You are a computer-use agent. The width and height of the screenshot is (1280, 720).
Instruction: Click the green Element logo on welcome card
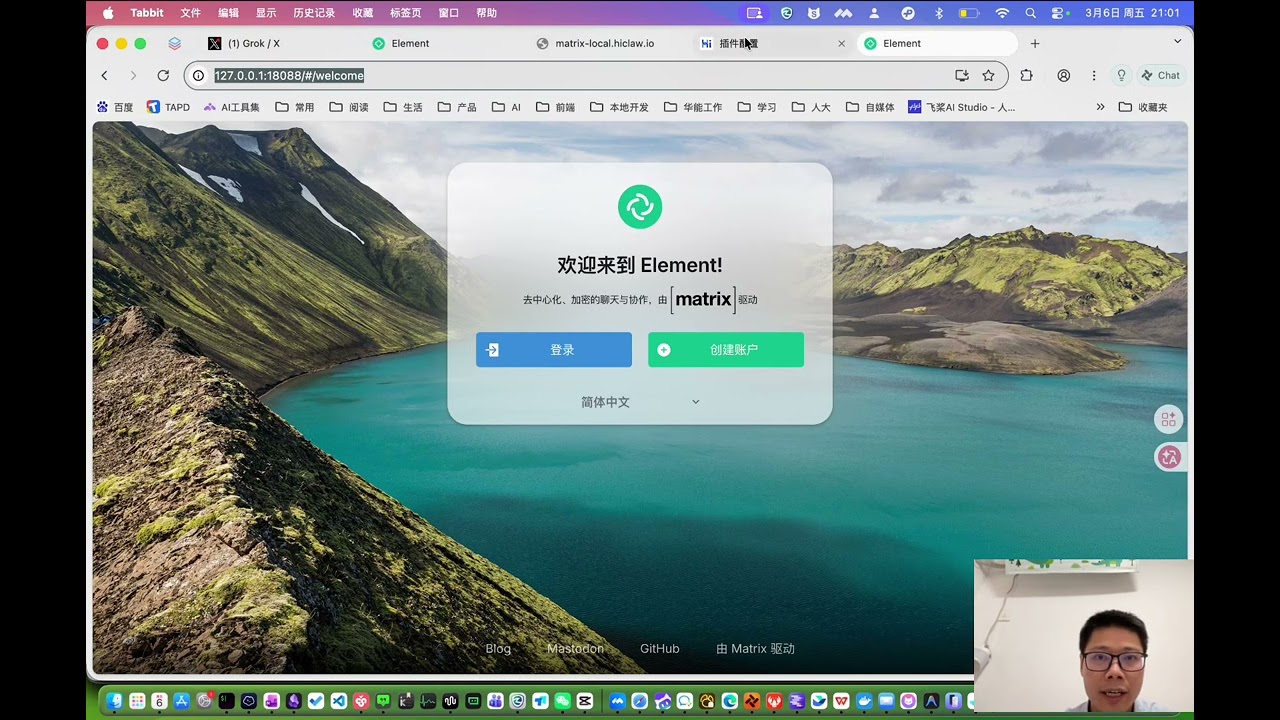point(640,207)
